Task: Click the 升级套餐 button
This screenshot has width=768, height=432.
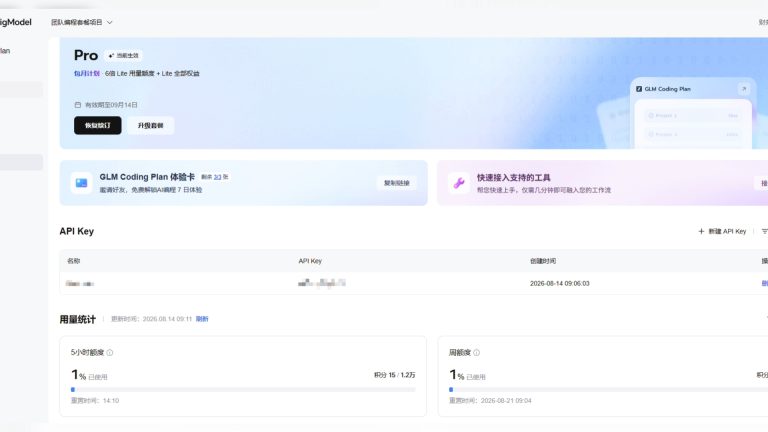Action: [150, 125]
